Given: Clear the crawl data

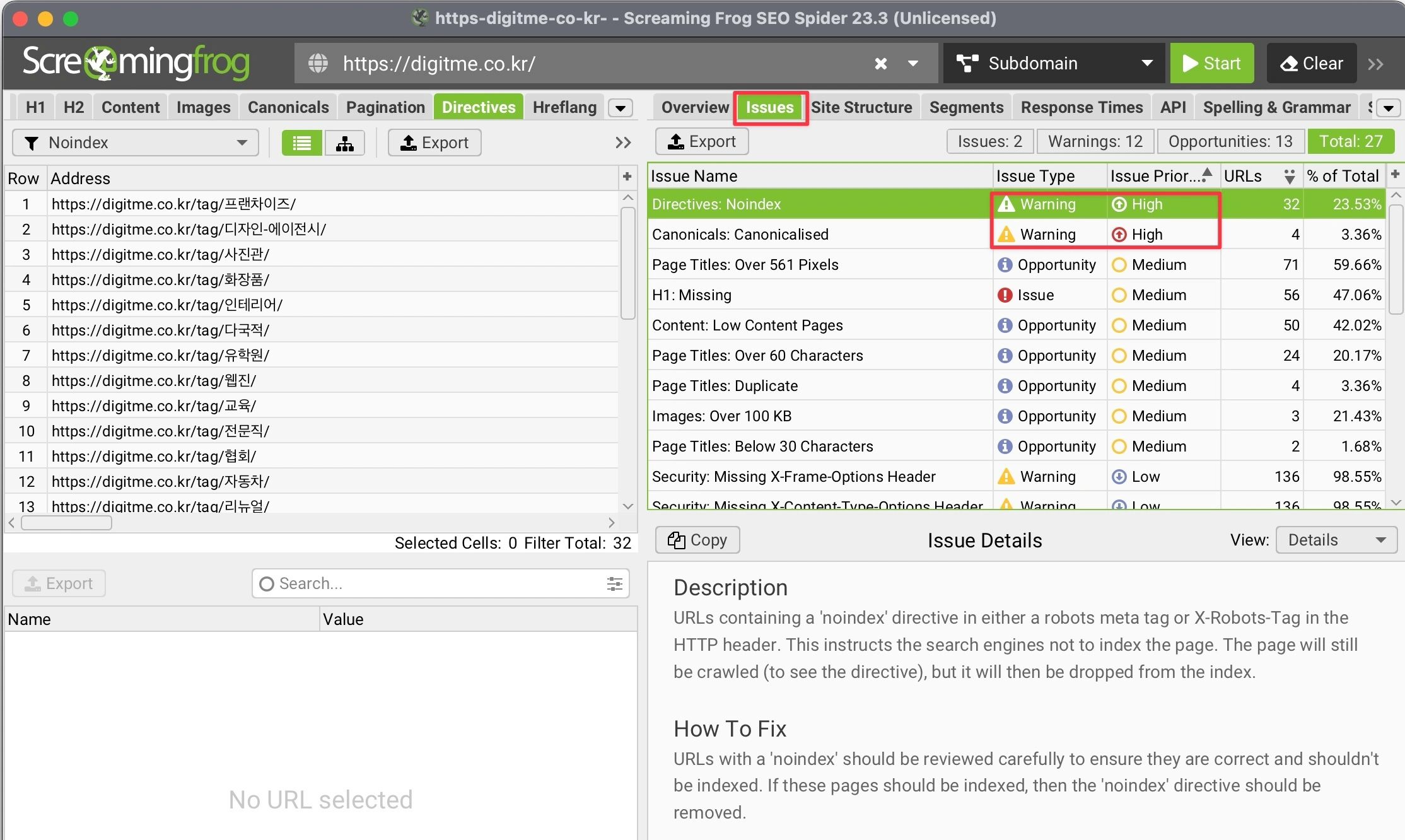Looking at the screenshot, I should 1311,63.
